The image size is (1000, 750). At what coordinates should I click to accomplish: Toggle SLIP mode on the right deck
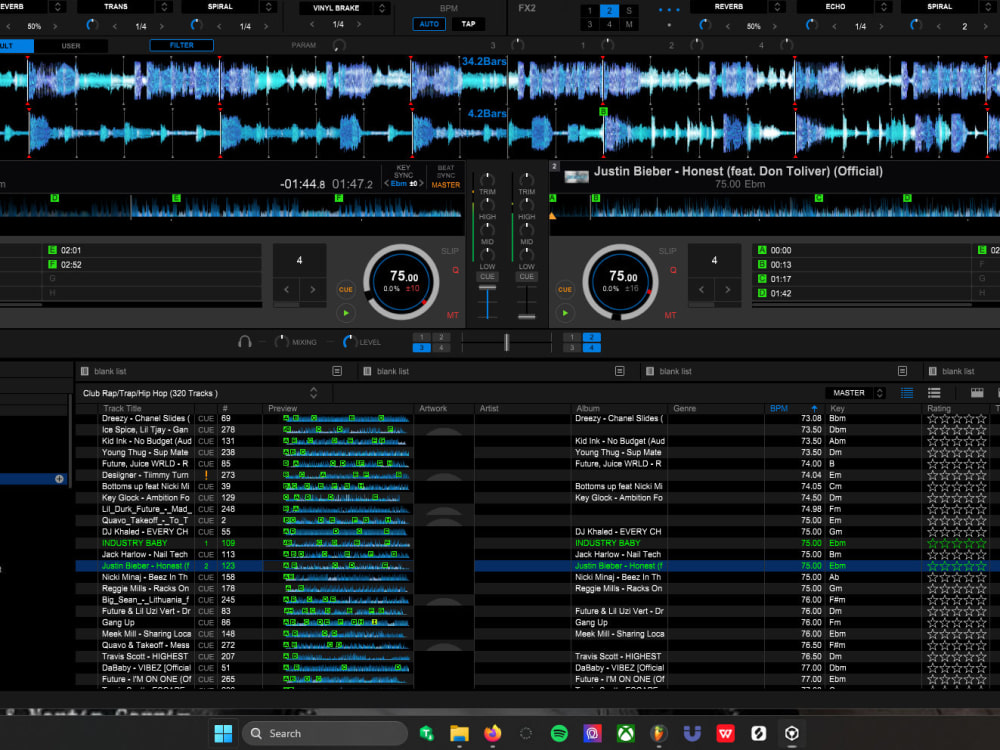[x=667, y=251]
